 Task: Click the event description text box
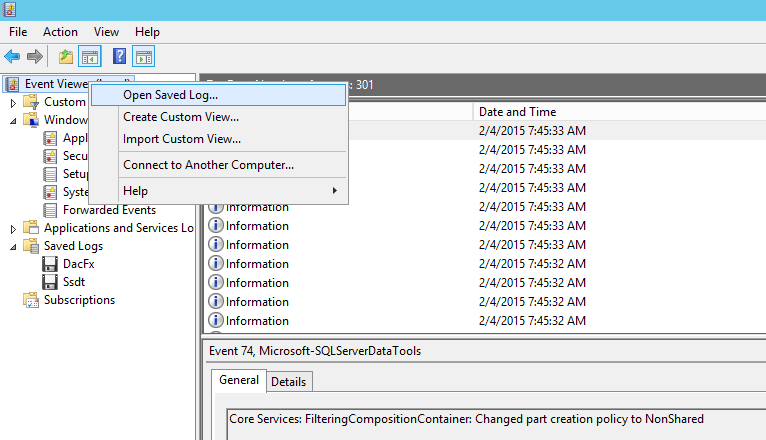[496, 425]
